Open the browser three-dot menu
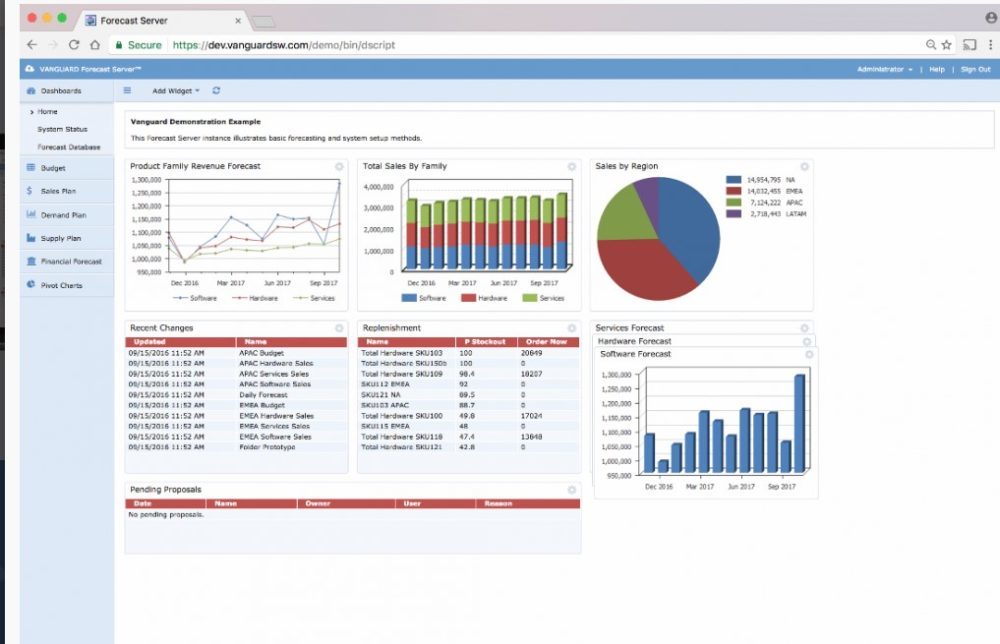This screenshot has height=644, width=1000. pos(990,45)
